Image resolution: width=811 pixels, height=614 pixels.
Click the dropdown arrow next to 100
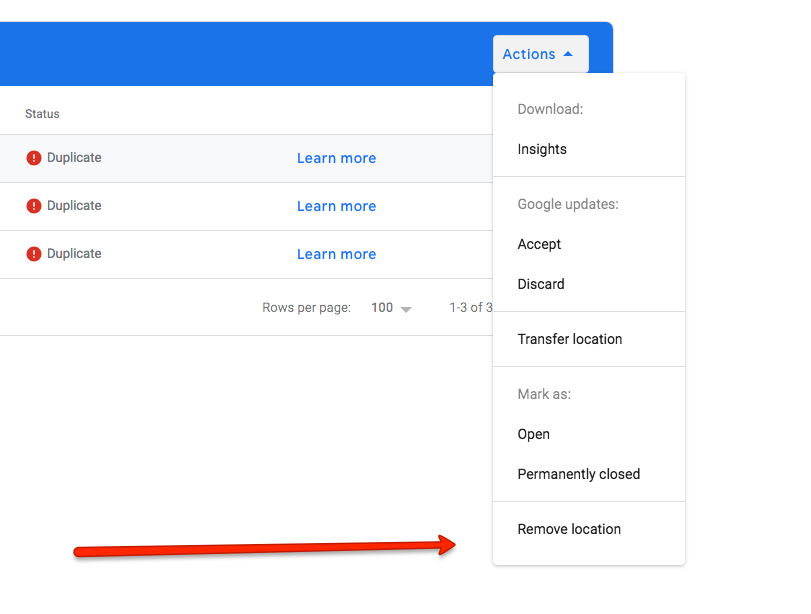pos(408,308)
